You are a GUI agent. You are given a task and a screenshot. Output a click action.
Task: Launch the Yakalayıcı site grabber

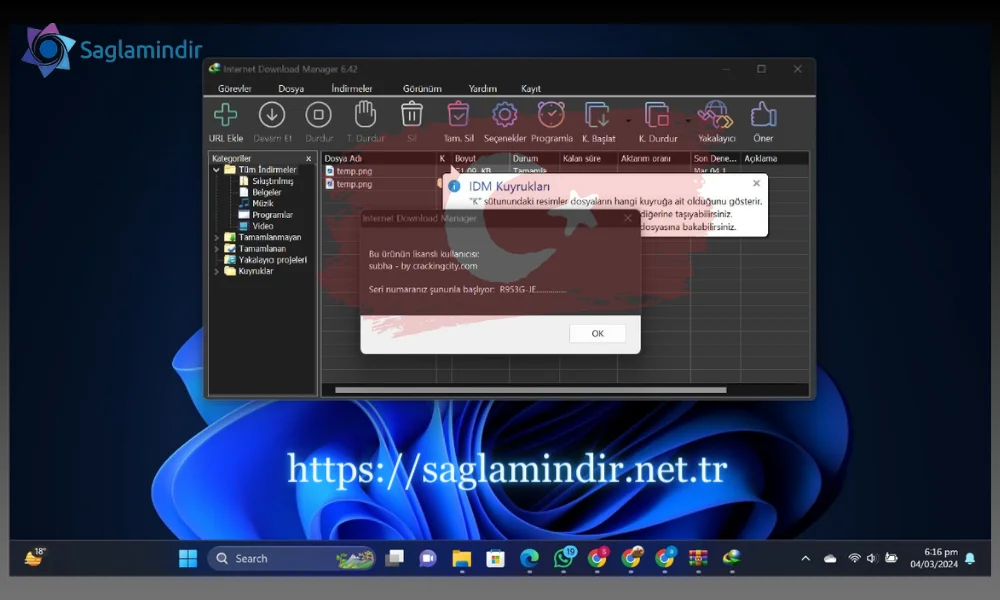[x=716, y=115]
